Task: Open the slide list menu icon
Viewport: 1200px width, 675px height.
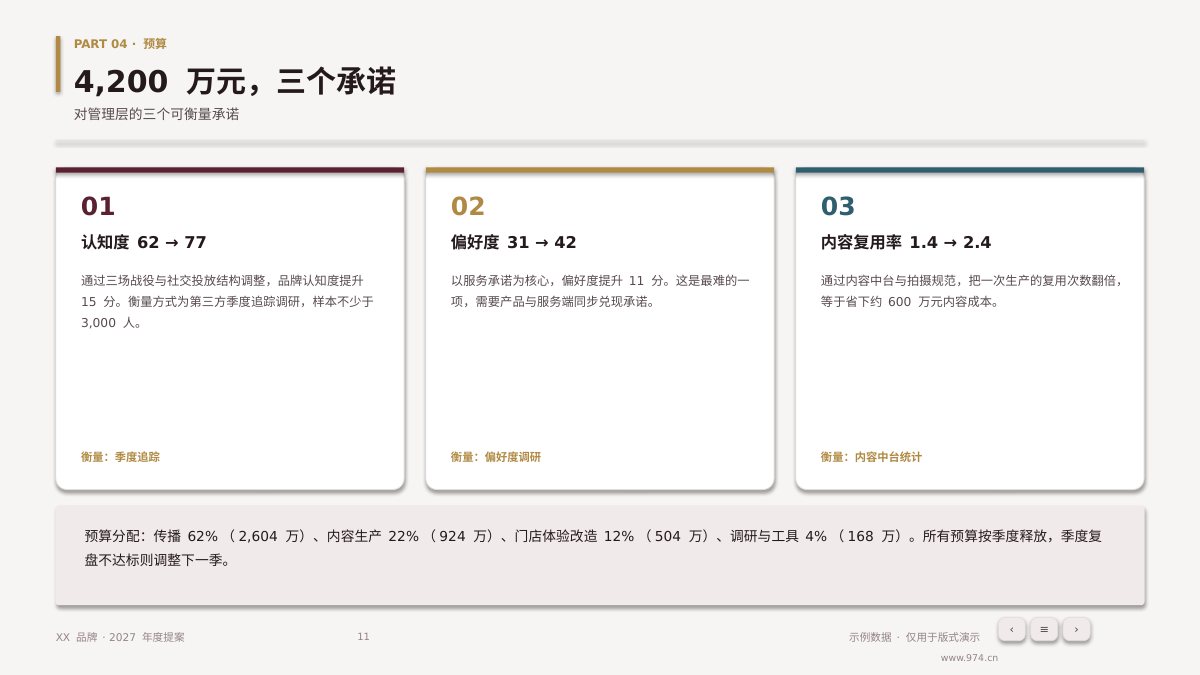Action: (1044, 629)
